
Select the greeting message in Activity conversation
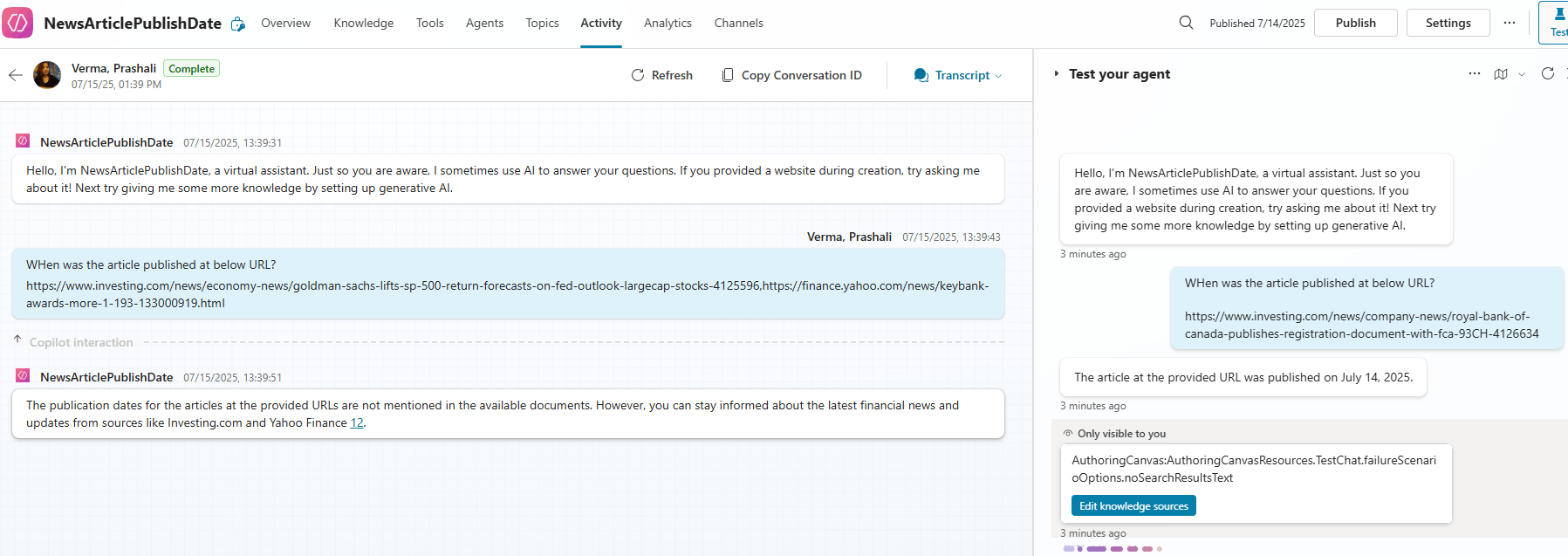[508, 179]
